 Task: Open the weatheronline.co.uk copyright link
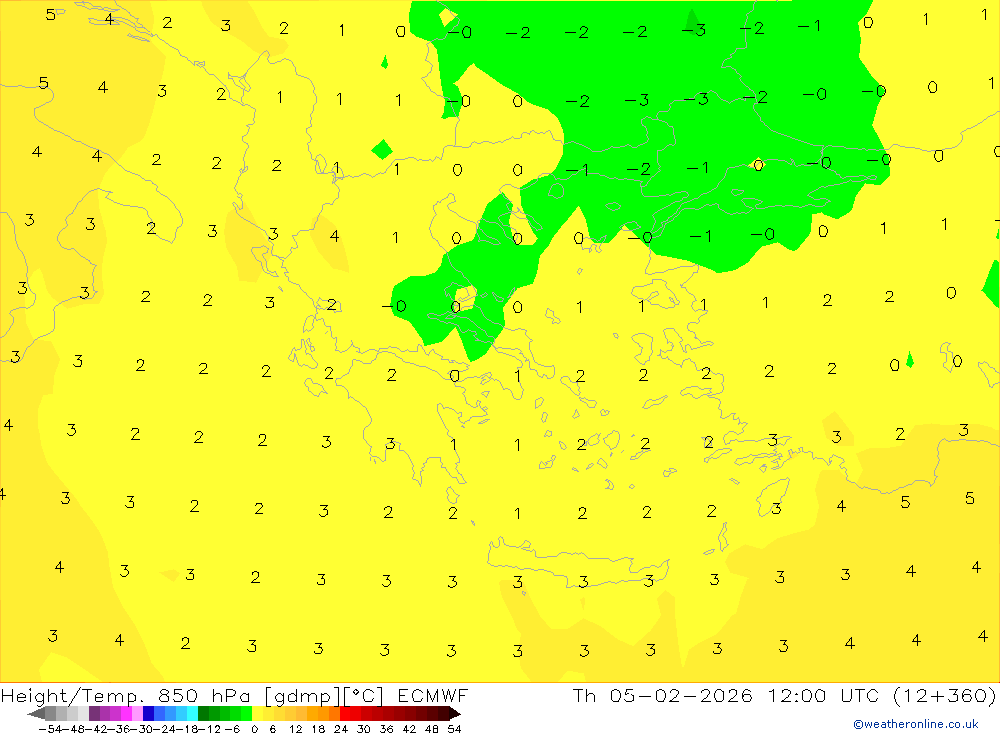(x=916, y=724)
